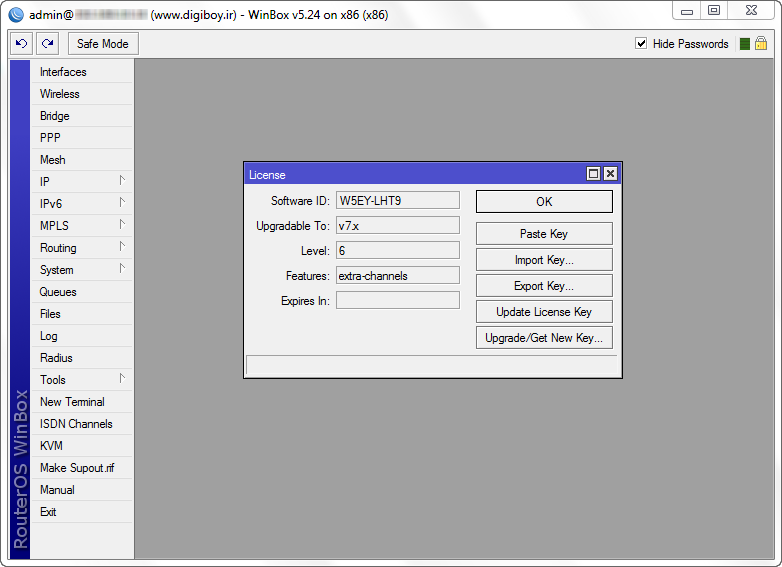The image size is (782, 567).
Task: Click the License dialog status bar
Action: (x=432, y=365)
